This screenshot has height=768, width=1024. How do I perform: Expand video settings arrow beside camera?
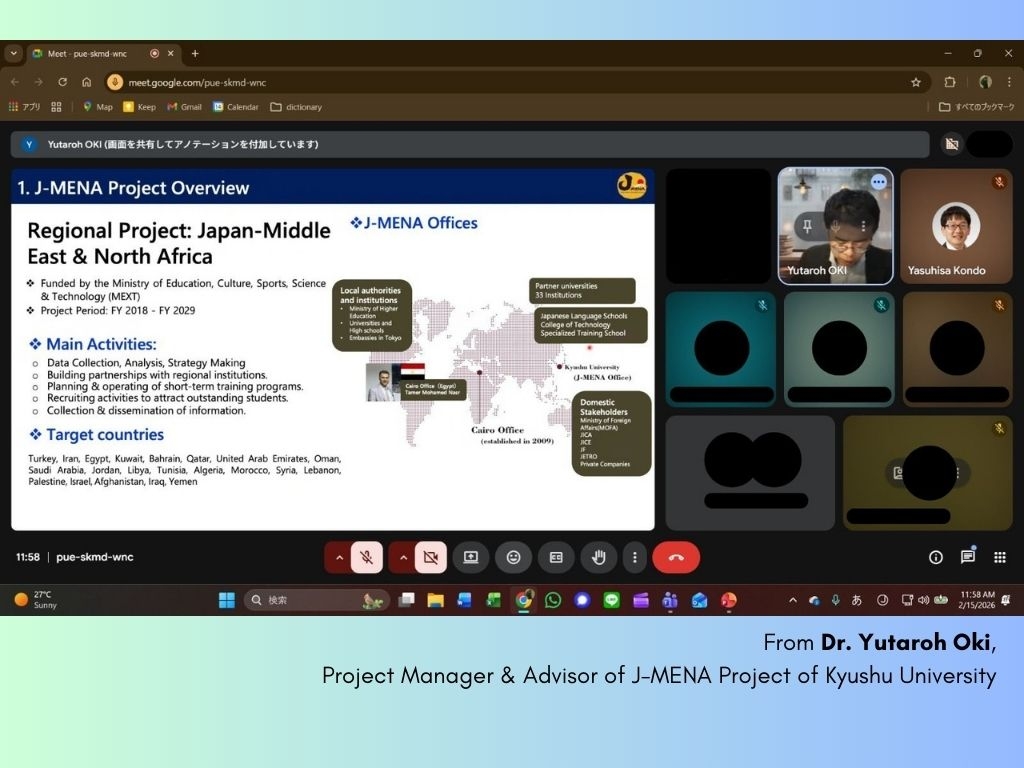402,557
